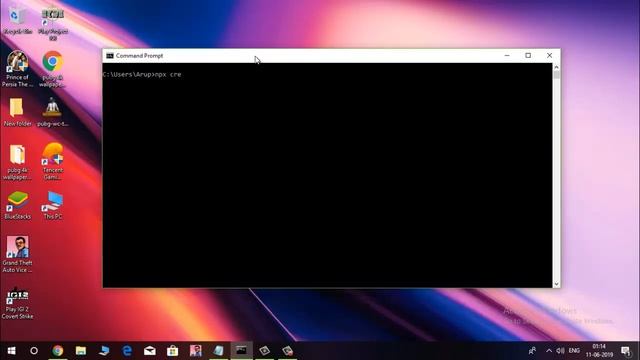640x360 pixels.
Task: Open the BlueStacks desktop shortcut
Action: click(x=17, y=205)
